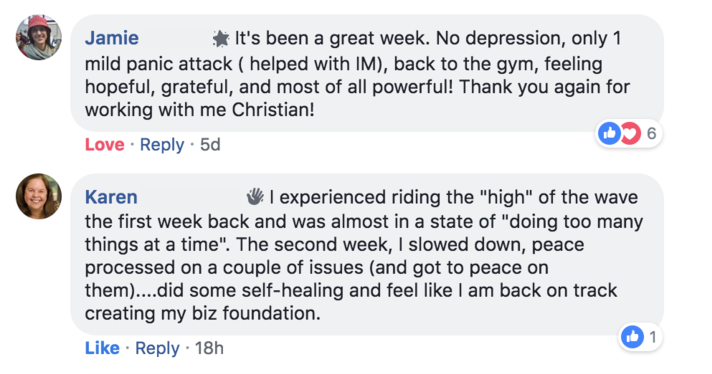Show who liked Karen's comment via count 1
Screen dimensions: 712x374
[653, 337]
